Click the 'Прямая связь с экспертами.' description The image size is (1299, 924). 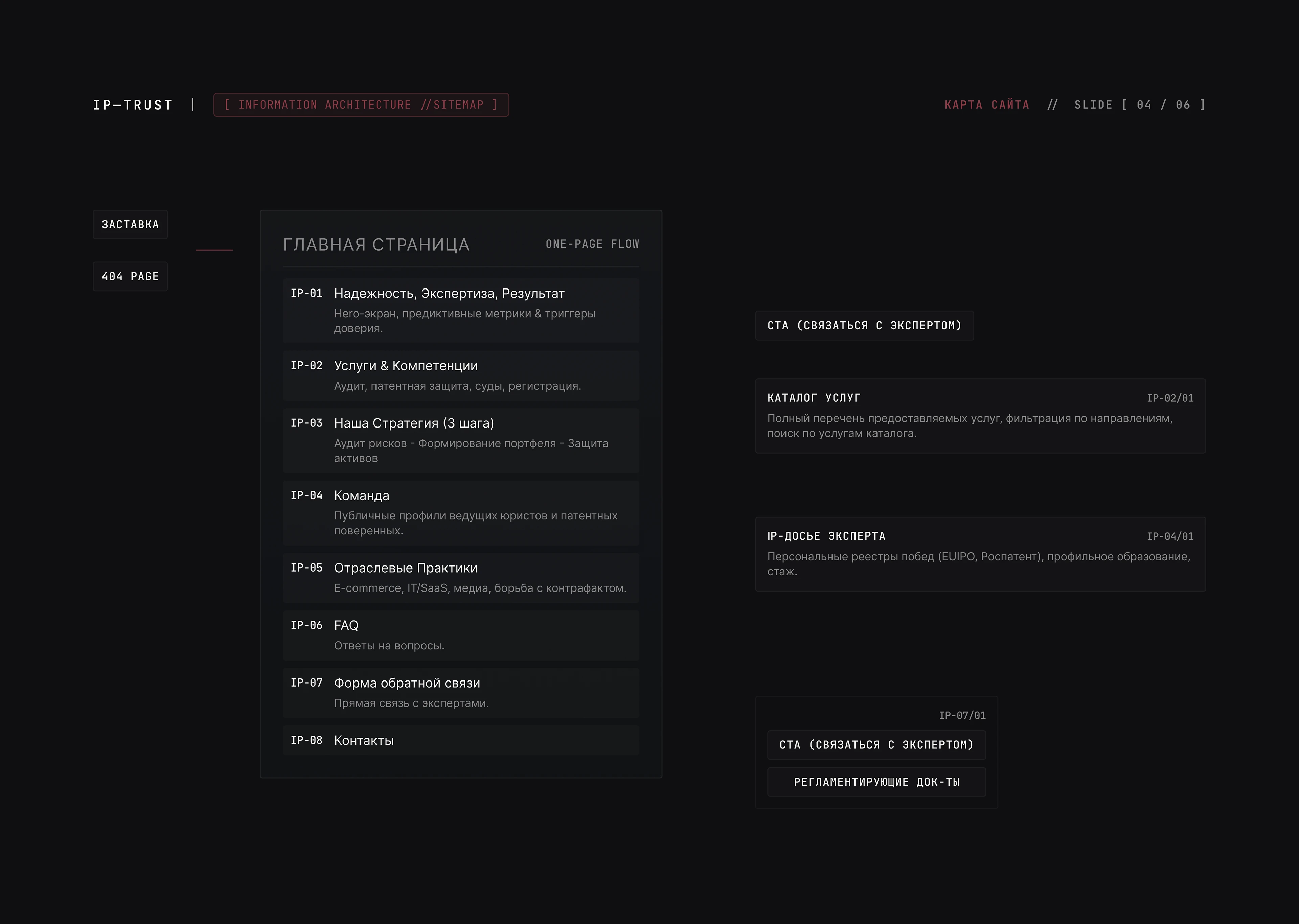click(x=411, y=703)
